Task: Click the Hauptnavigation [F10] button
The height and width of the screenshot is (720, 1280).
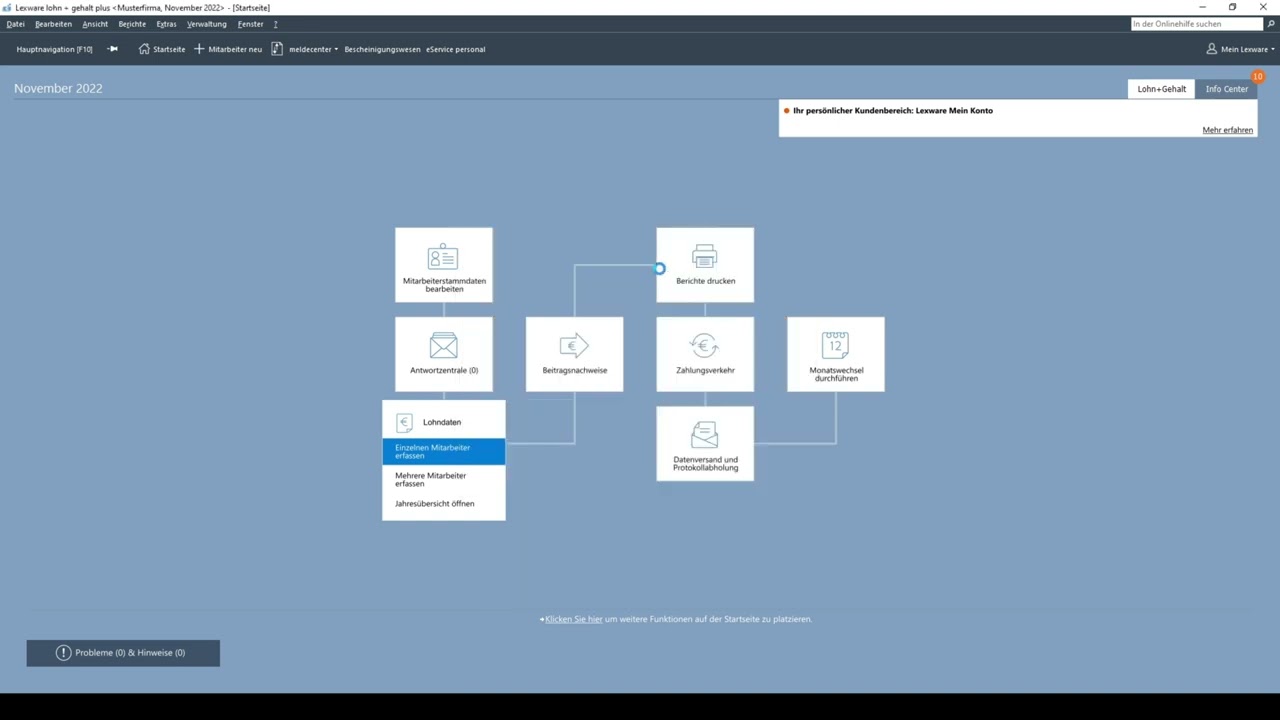Action: click(x=54, y=49)
